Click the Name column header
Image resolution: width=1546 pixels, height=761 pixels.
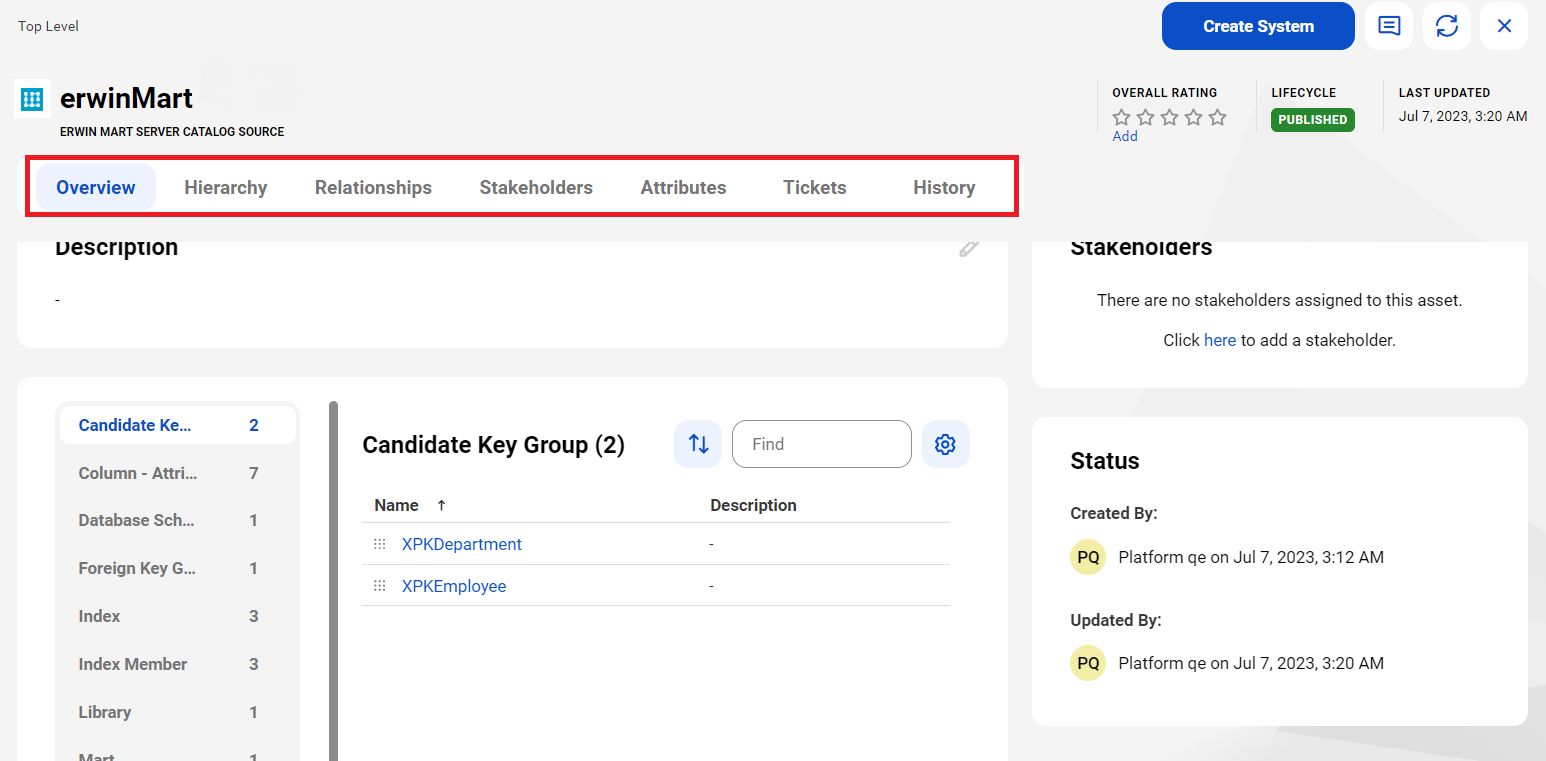click(396, 505)
